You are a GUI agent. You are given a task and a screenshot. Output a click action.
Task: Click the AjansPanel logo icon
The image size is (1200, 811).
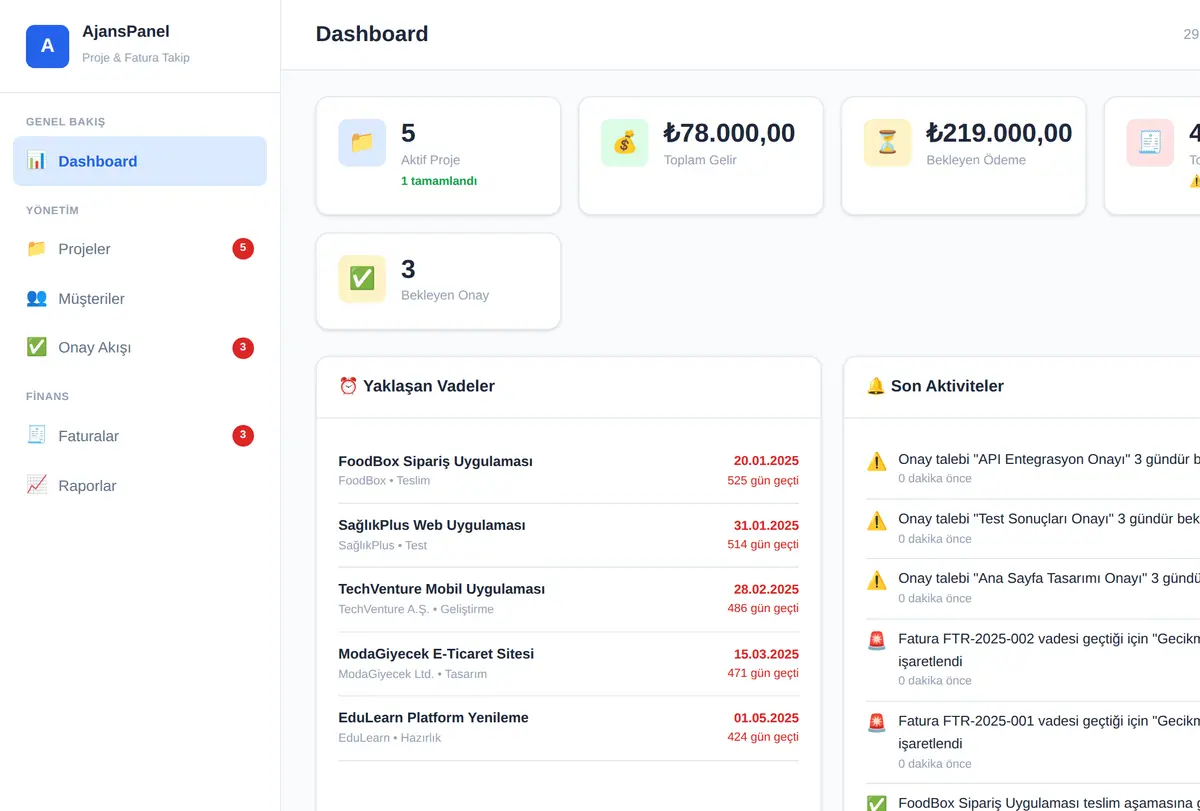[47, 46]
